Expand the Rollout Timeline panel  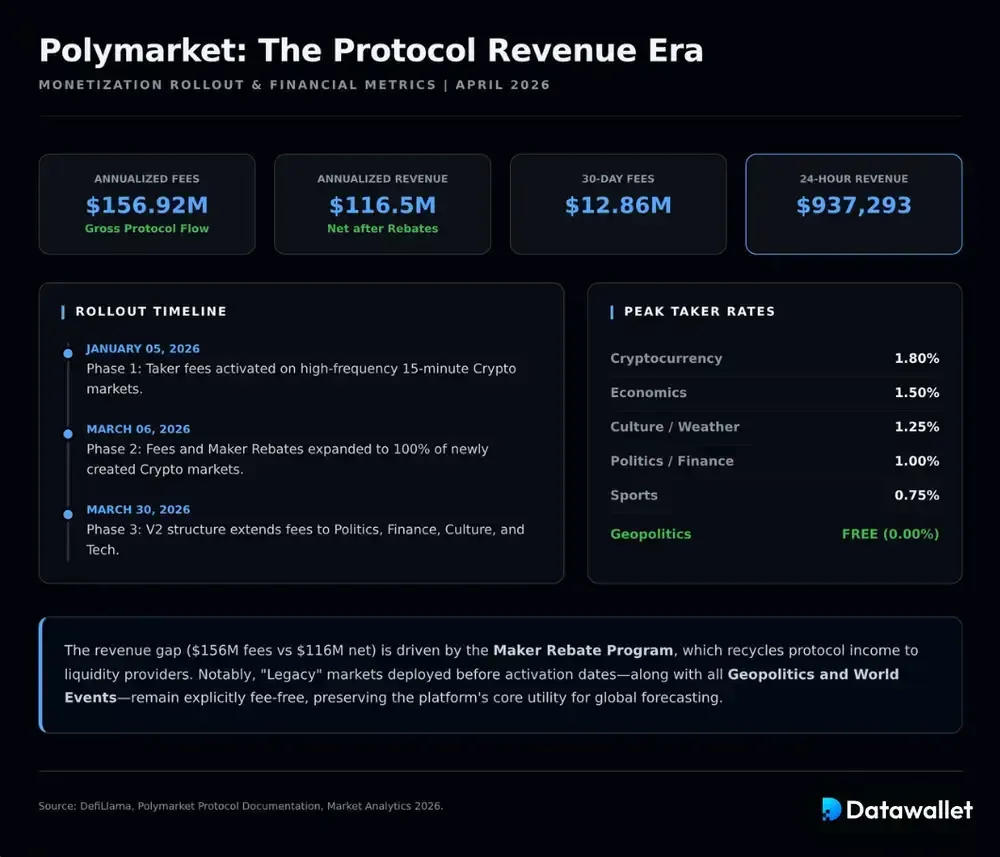pos(300,433)
